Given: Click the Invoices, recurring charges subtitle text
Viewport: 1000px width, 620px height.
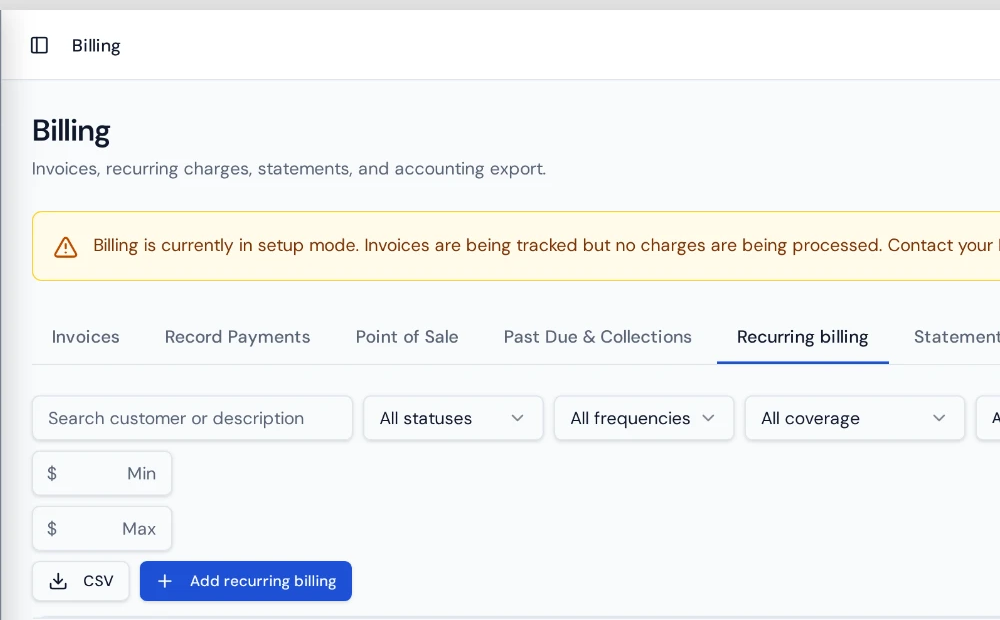Looking at the screenshot, I should [x=289, y=169].
